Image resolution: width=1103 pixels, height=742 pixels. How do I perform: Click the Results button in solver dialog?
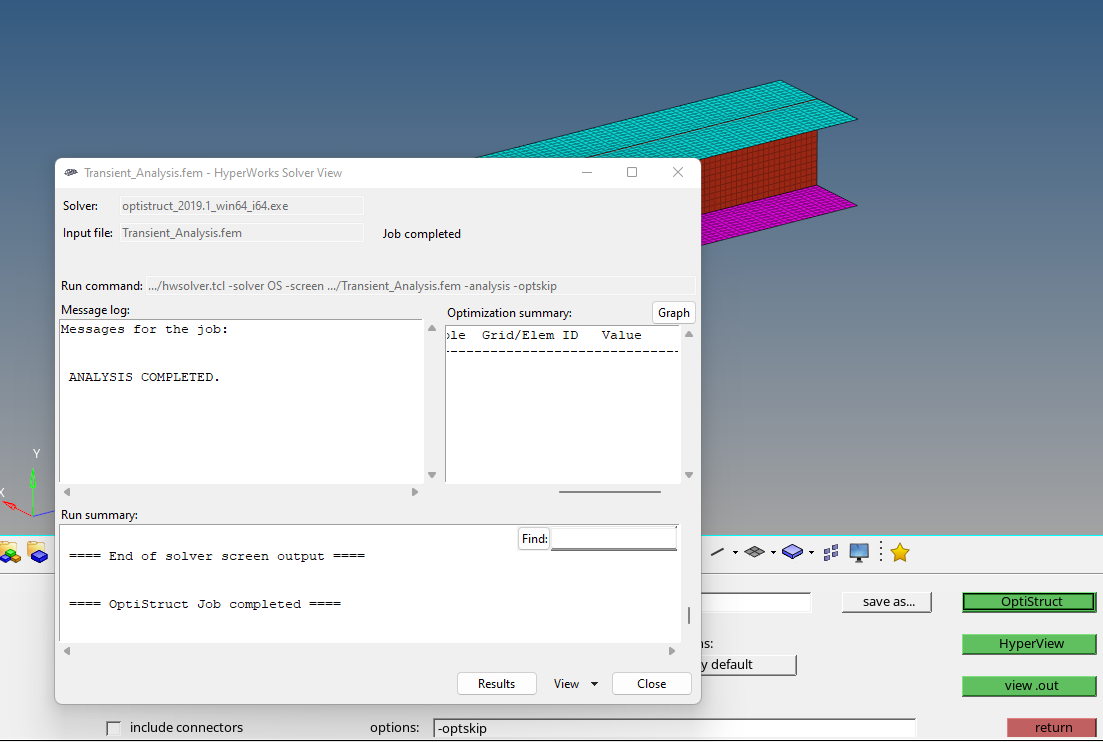point(496,683)
